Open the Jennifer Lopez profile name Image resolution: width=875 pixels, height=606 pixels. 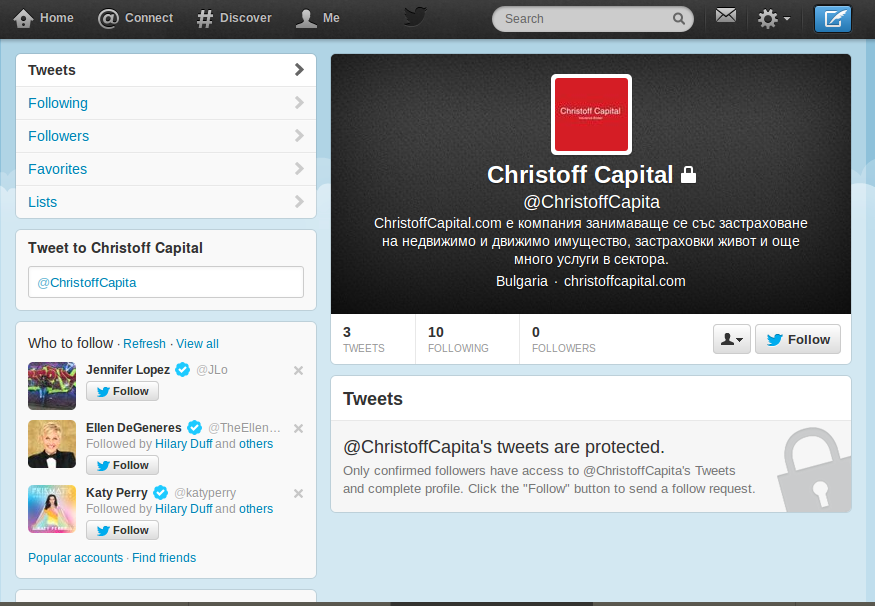coord(128,370)
